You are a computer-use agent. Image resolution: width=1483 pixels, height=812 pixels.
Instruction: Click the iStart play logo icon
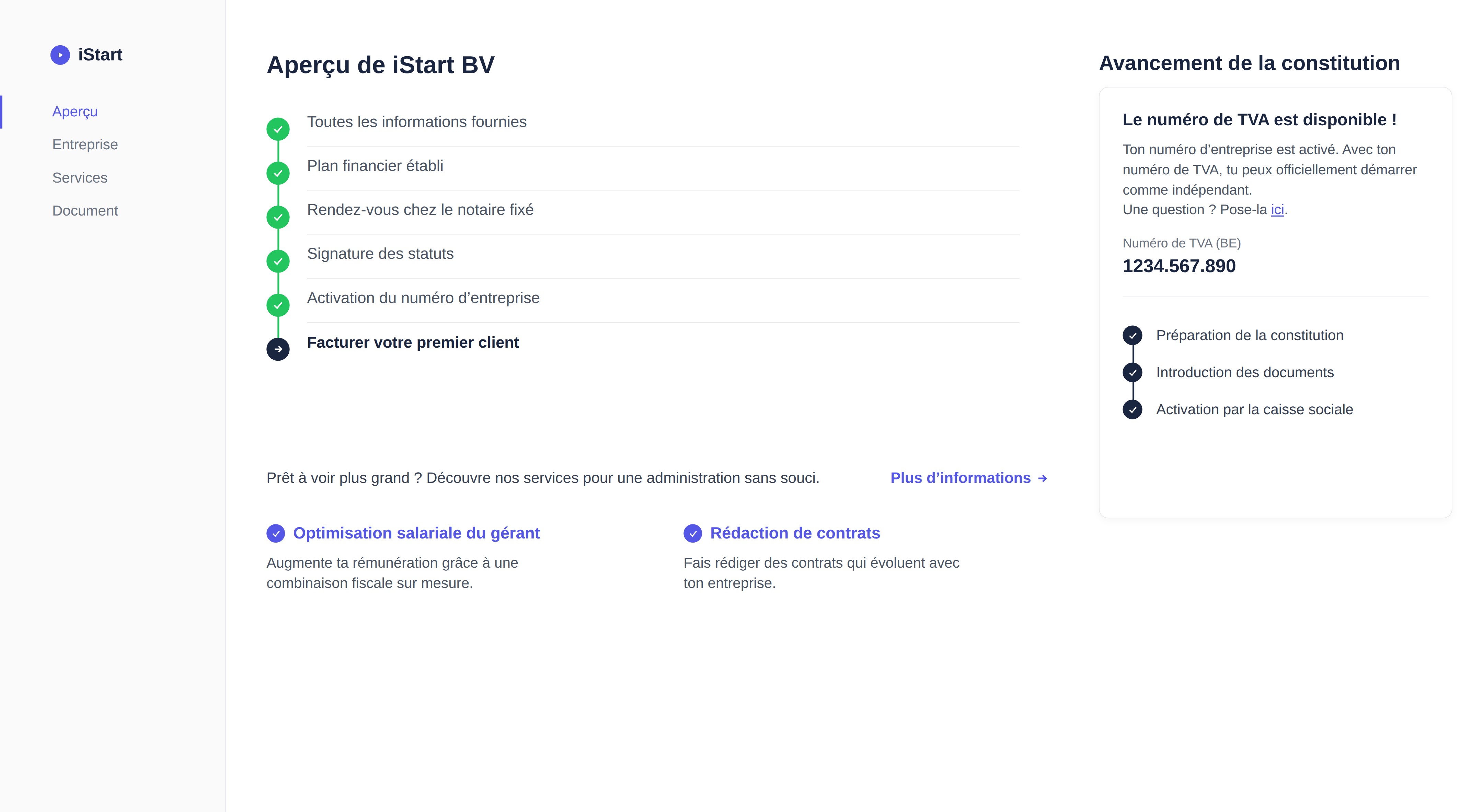pos(60,55)
